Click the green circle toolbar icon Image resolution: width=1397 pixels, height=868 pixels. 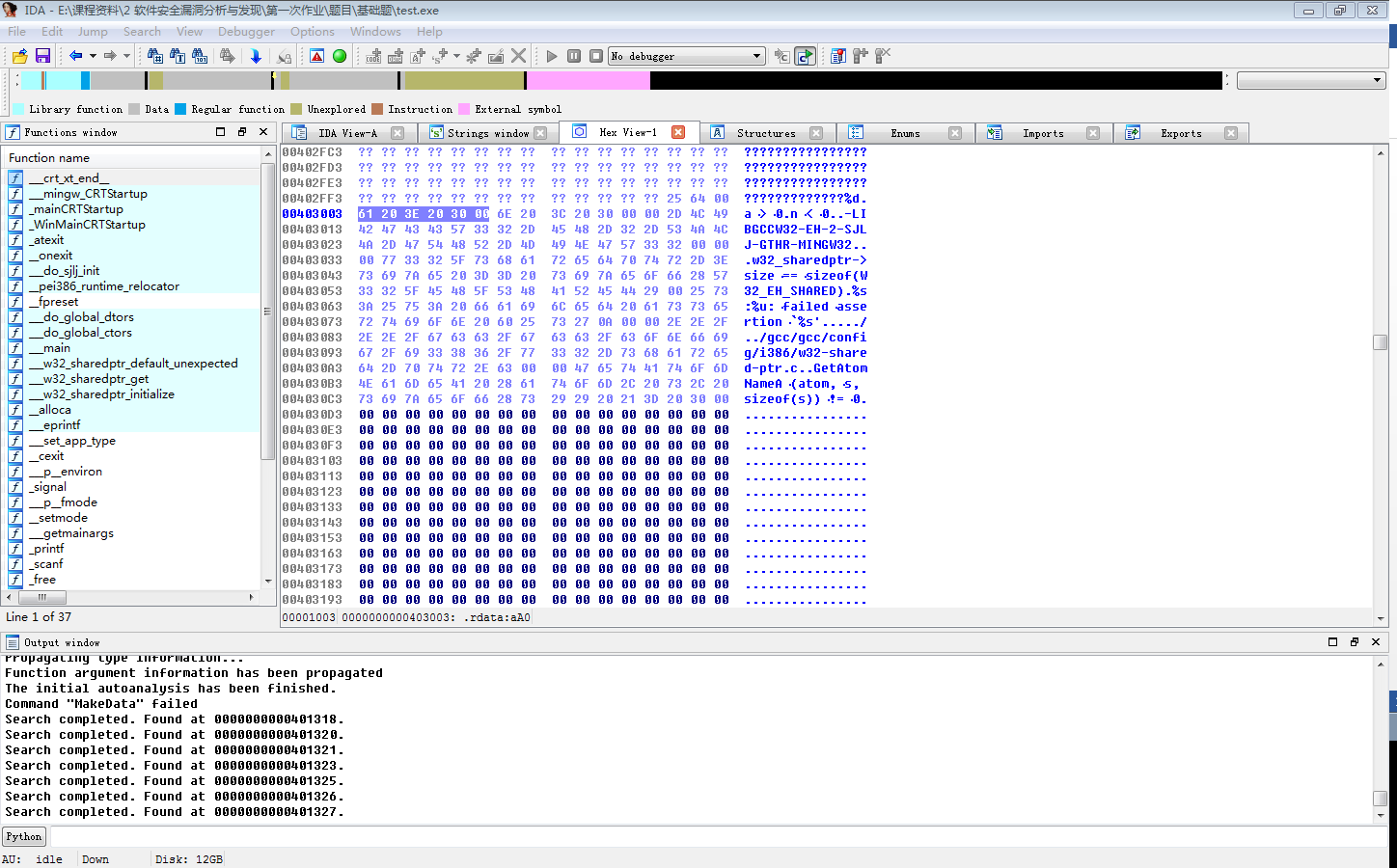click(x=340, y=56)
